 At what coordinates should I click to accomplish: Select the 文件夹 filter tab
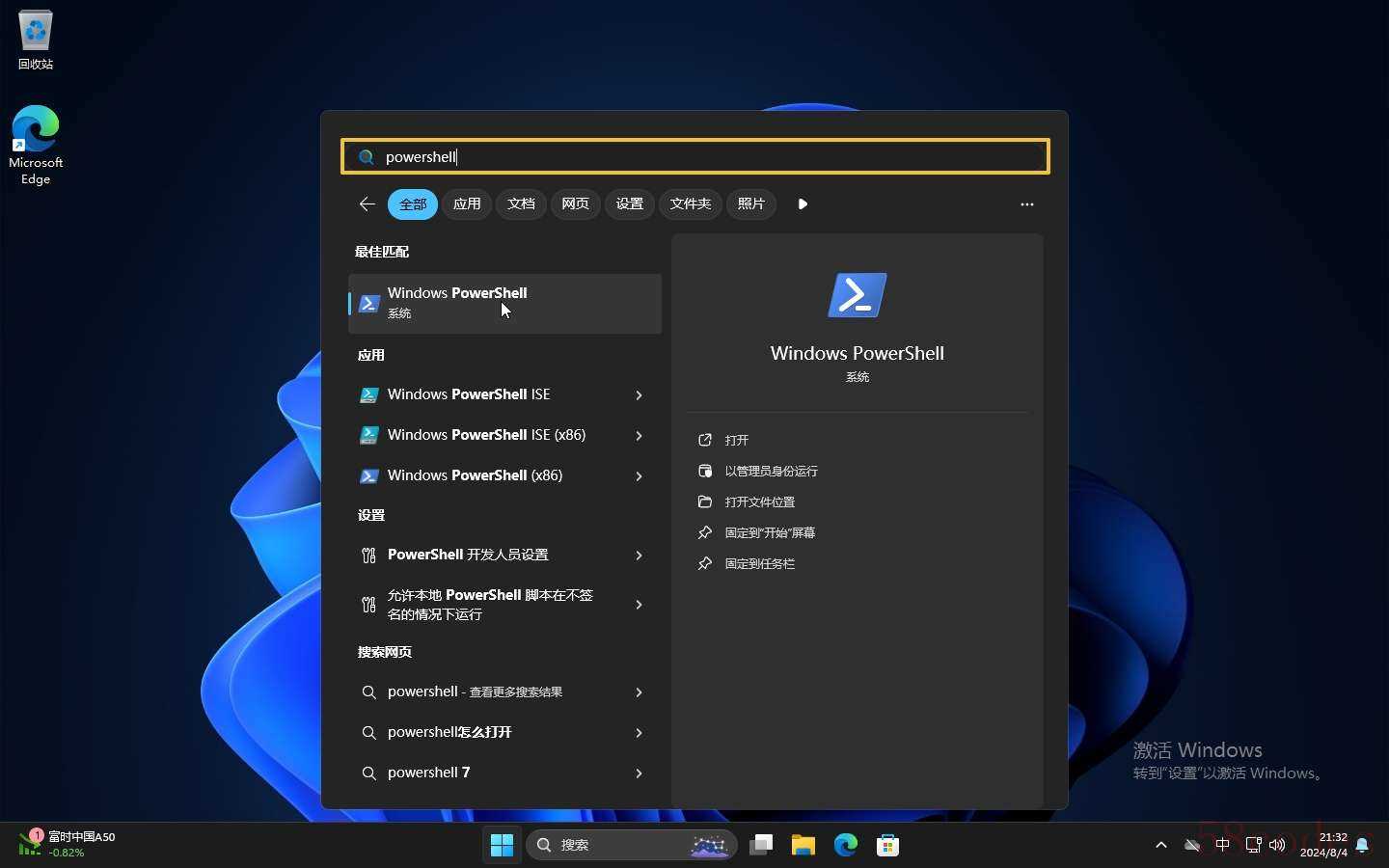pos(690,204)
